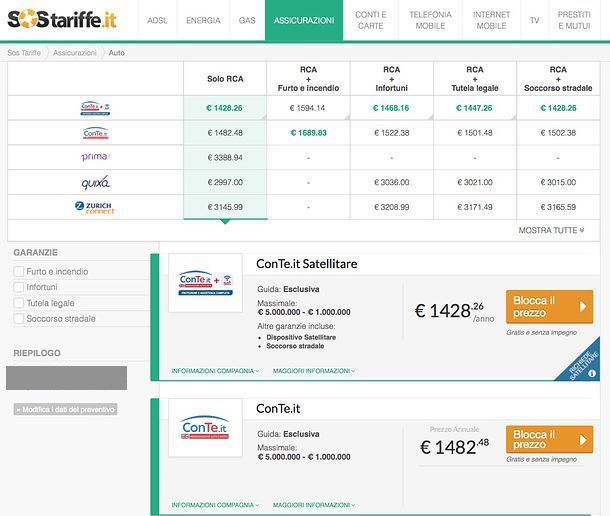Select the Zurich Connect logo row
Image resolution: width=610 pixels, height=516 pixels.
(x=95, y=207)
